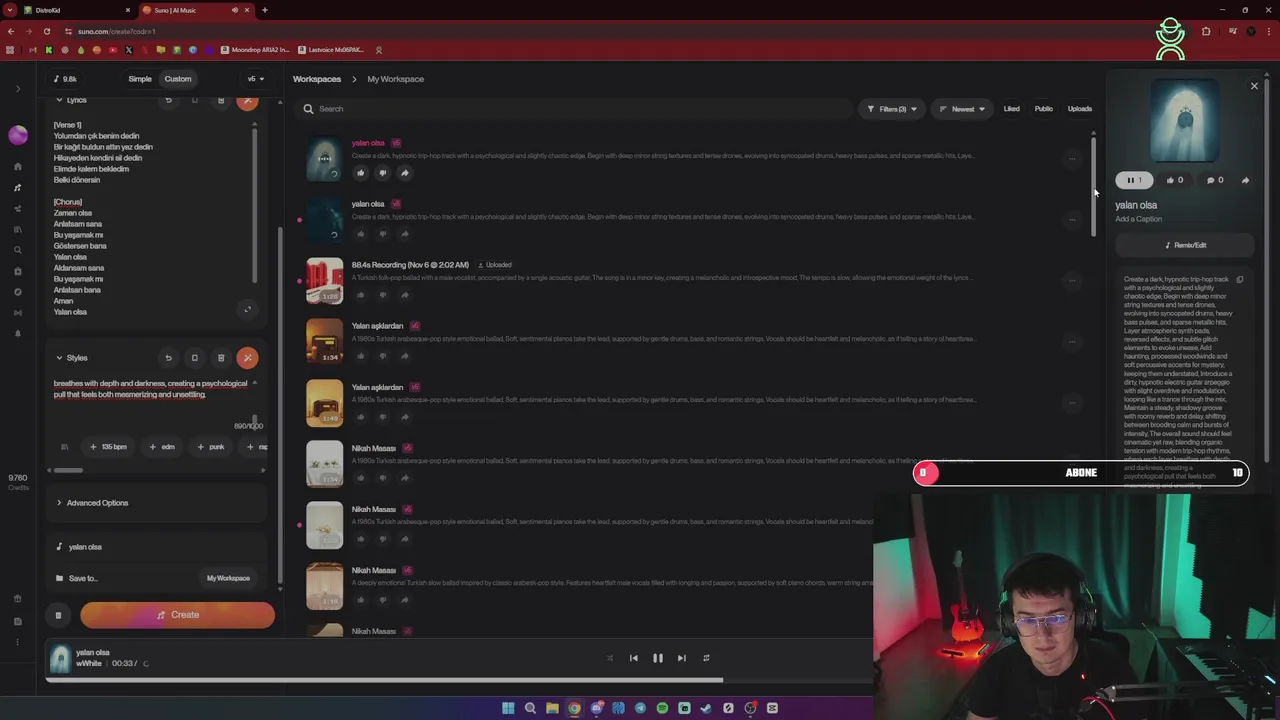
Task: Open the Filters (3) dropdown
Action: click(x=892, y=109)
